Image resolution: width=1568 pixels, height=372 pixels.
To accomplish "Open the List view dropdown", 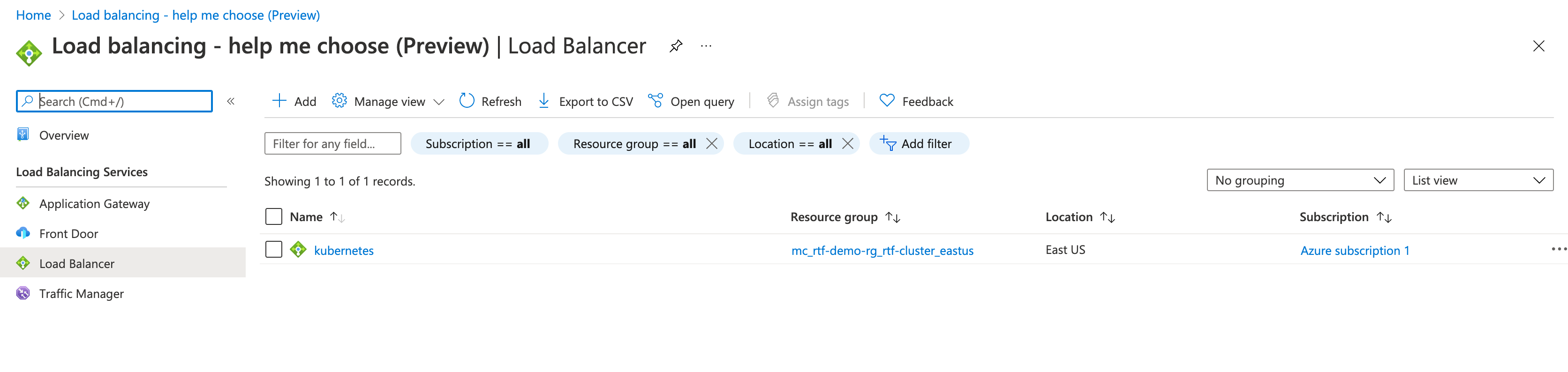I will pos(1478,180).
